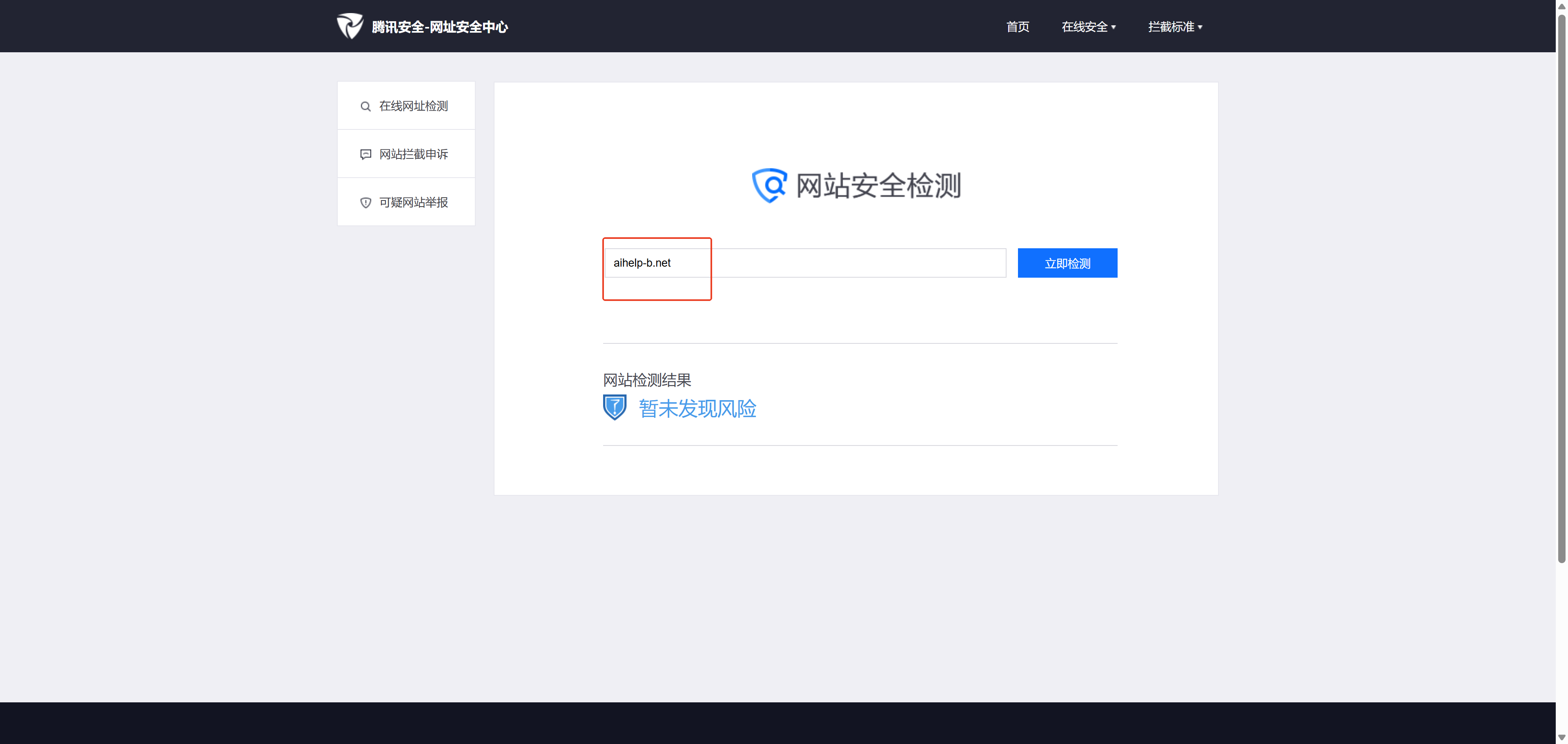Open 可疑网站举报 sidebar item
Image resolution: width=1568 pixels, height=744 pixels.
[413, 202]
